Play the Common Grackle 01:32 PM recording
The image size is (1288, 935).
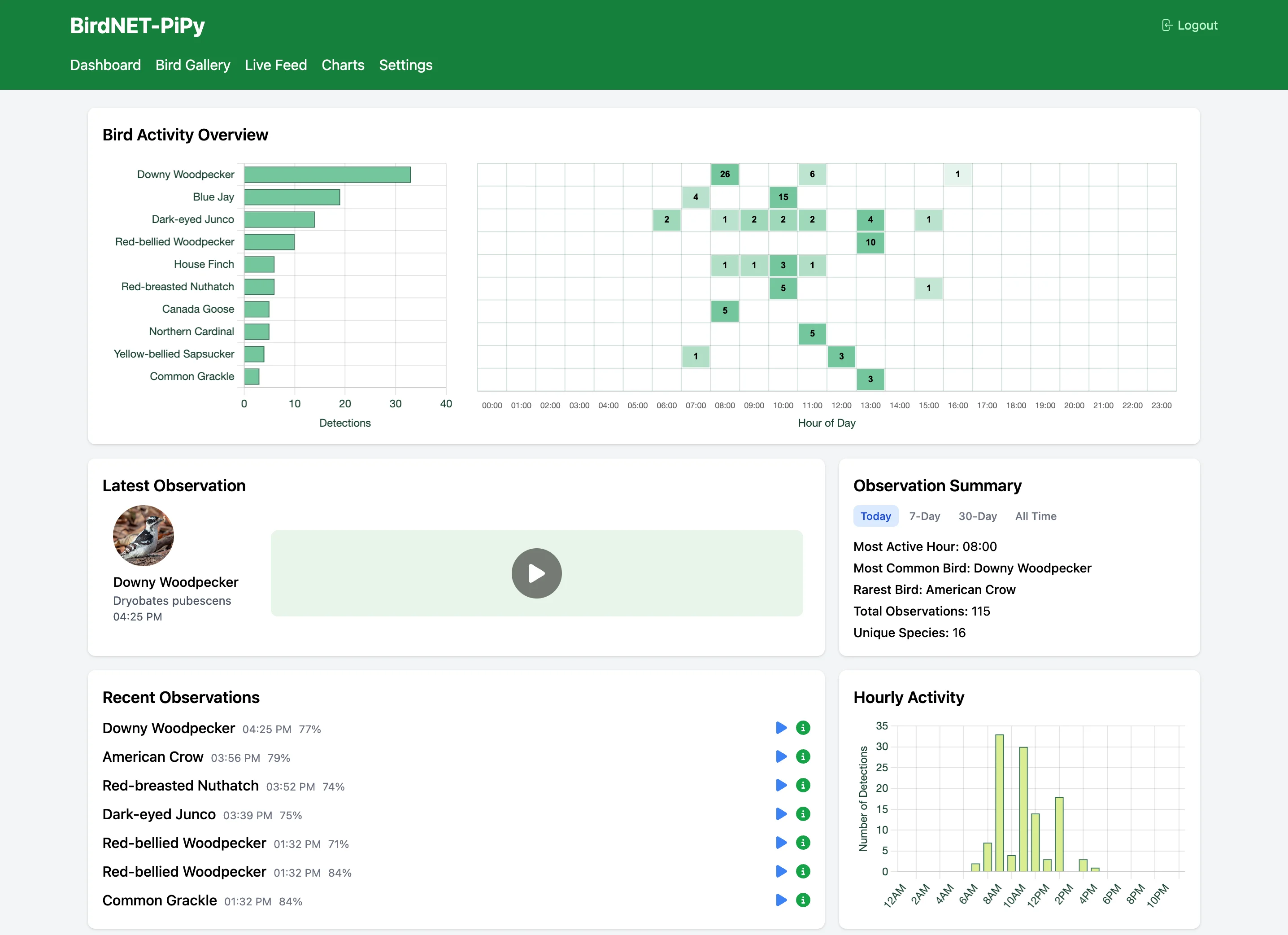point(781,900)
